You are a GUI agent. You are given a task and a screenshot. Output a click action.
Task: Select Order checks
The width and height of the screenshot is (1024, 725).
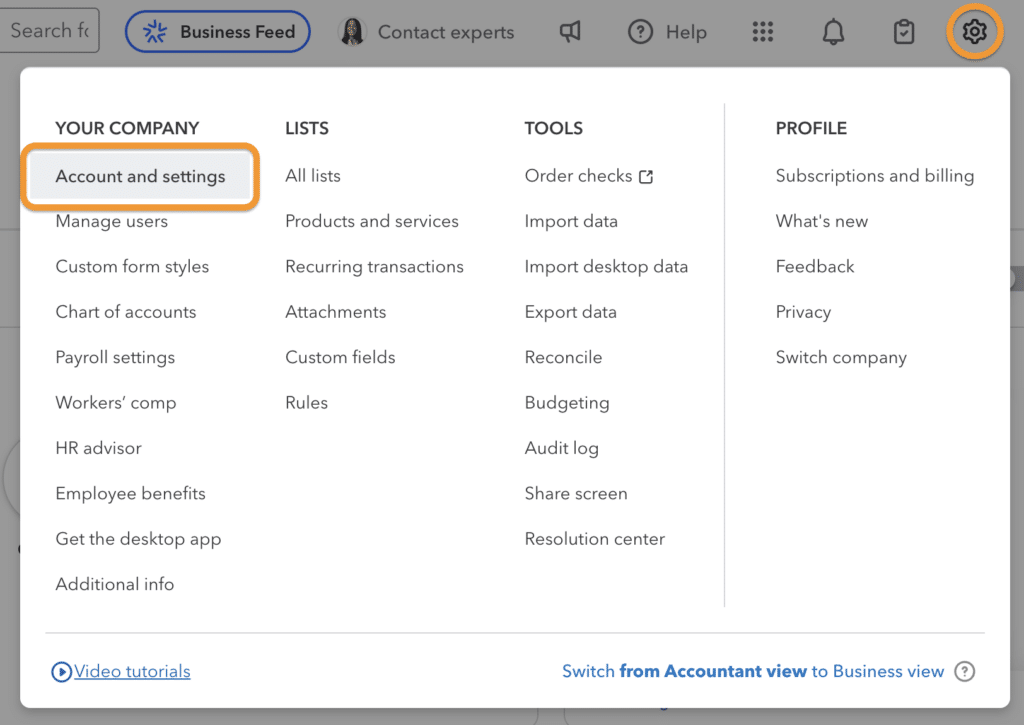tap(579, 176)
